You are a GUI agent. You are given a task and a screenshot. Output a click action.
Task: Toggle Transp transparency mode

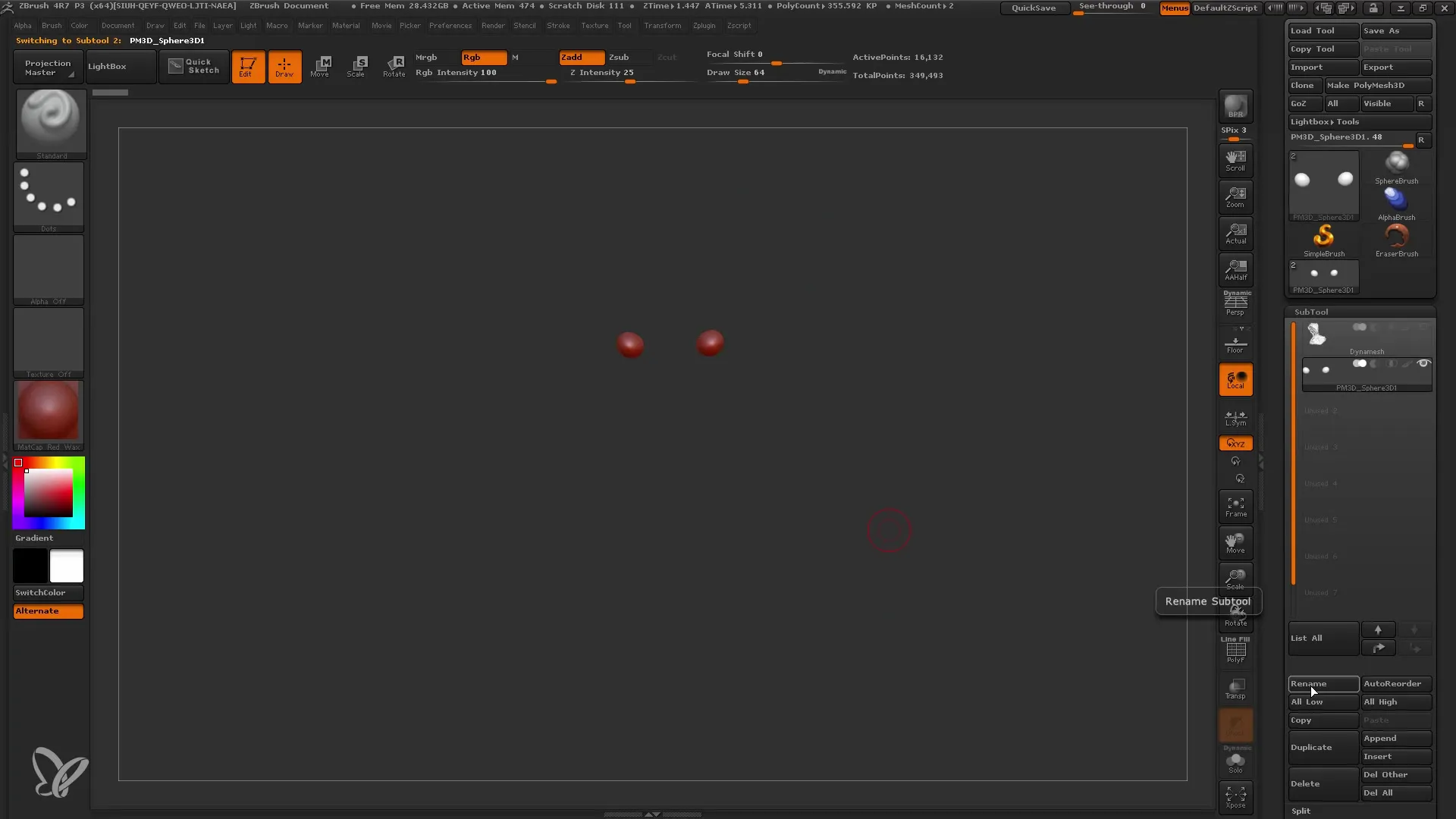[1235, 689]
